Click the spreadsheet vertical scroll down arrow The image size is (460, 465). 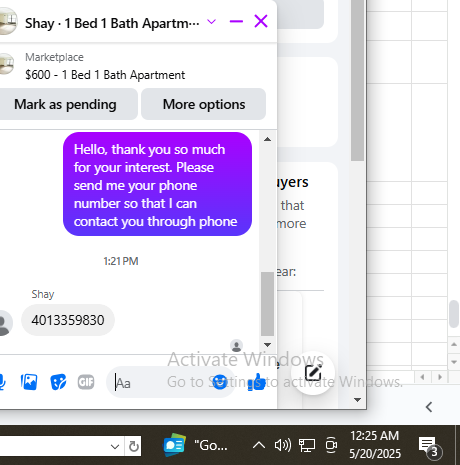pos(454,362)
